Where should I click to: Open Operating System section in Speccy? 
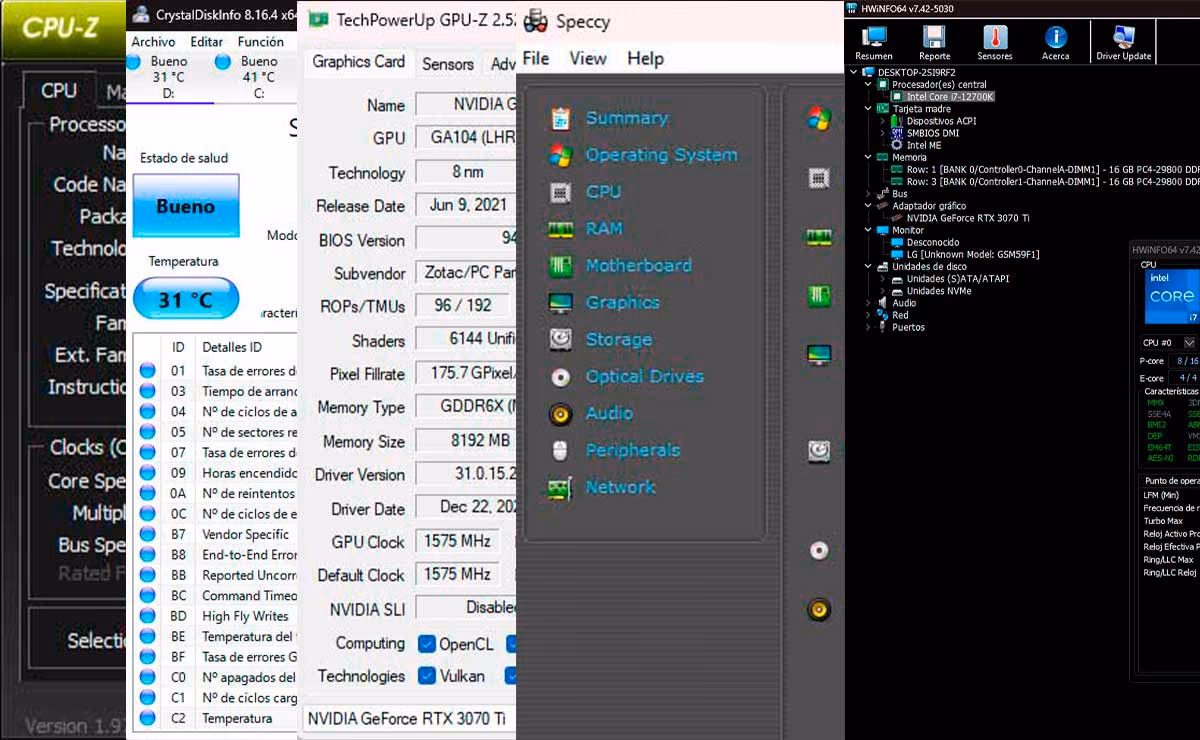pos(661,155)
